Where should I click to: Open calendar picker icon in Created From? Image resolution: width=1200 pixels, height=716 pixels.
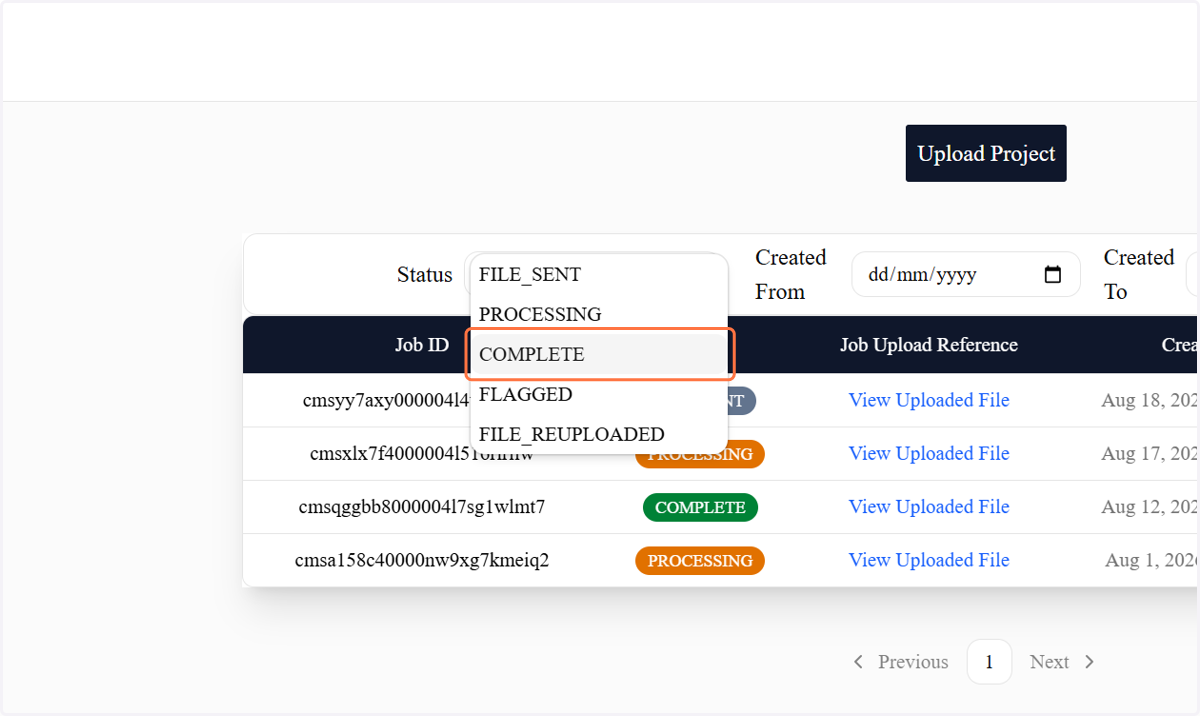pyautogui.click(x=1052, y=274)
